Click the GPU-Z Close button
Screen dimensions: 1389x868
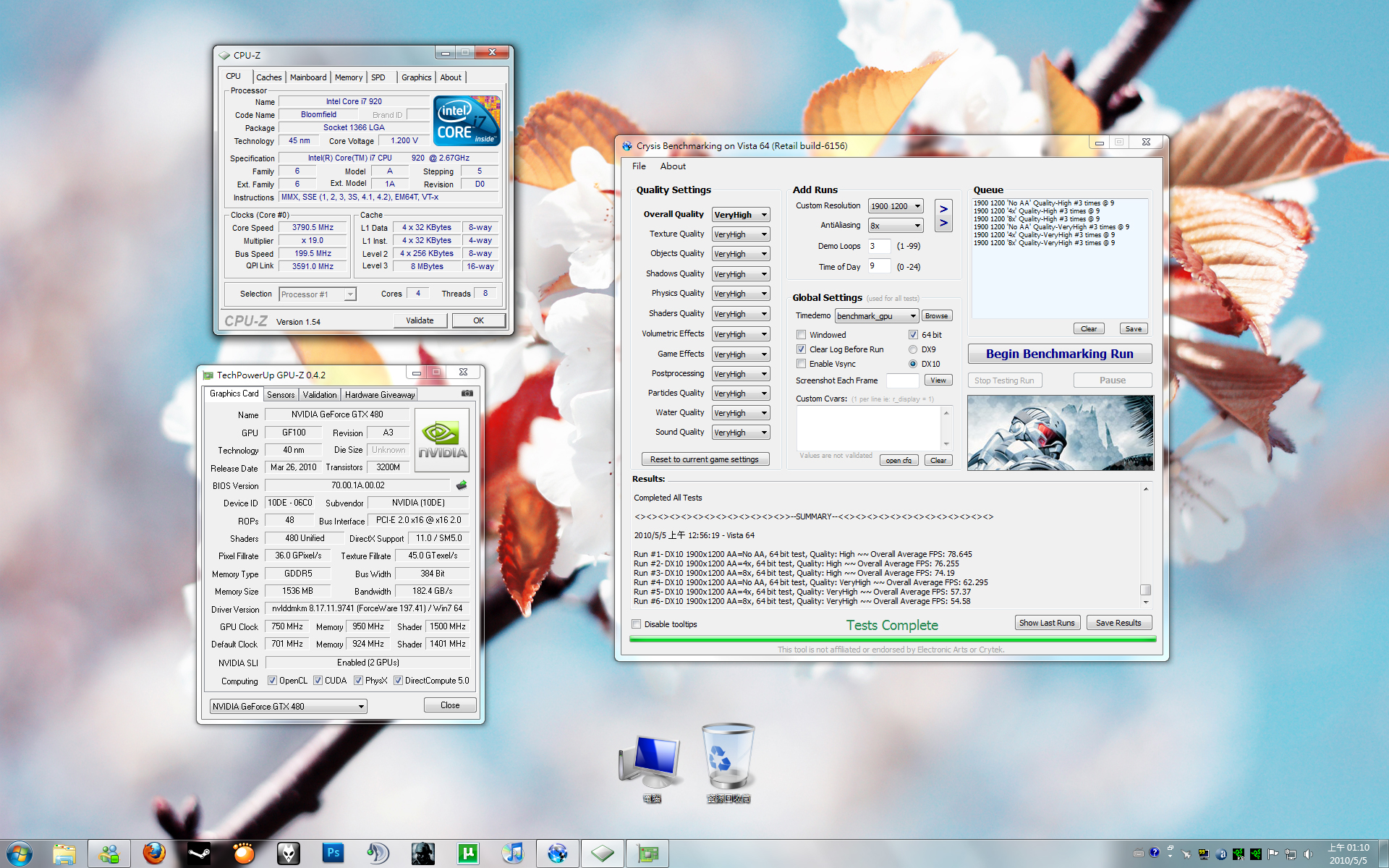coord(450,705)
